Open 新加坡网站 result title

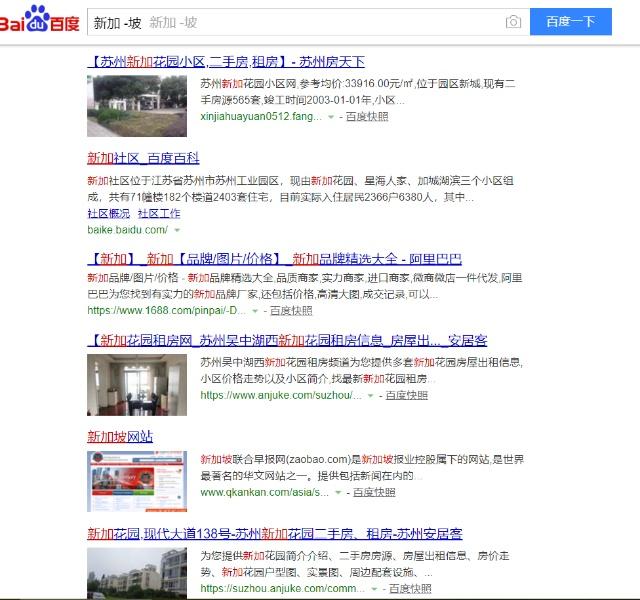[x=120, y=437]
